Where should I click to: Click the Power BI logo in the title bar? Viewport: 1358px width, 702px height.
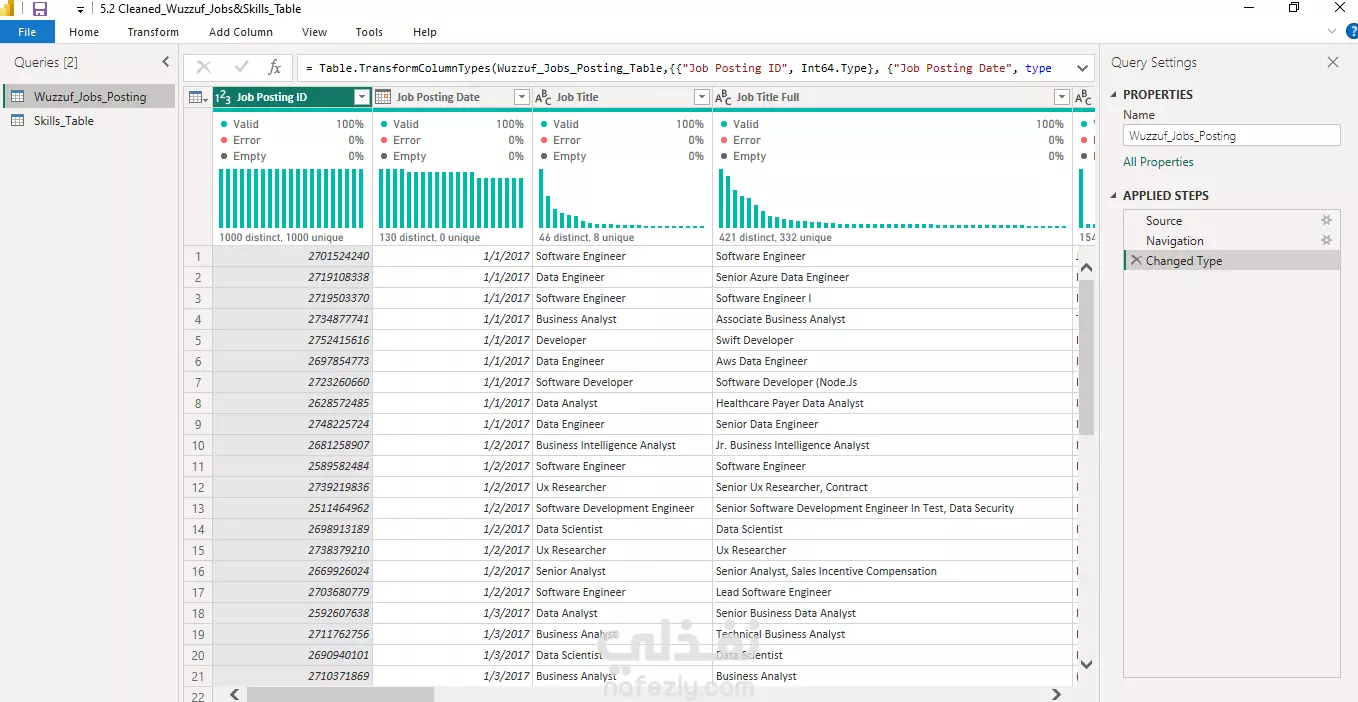[8, 9]
